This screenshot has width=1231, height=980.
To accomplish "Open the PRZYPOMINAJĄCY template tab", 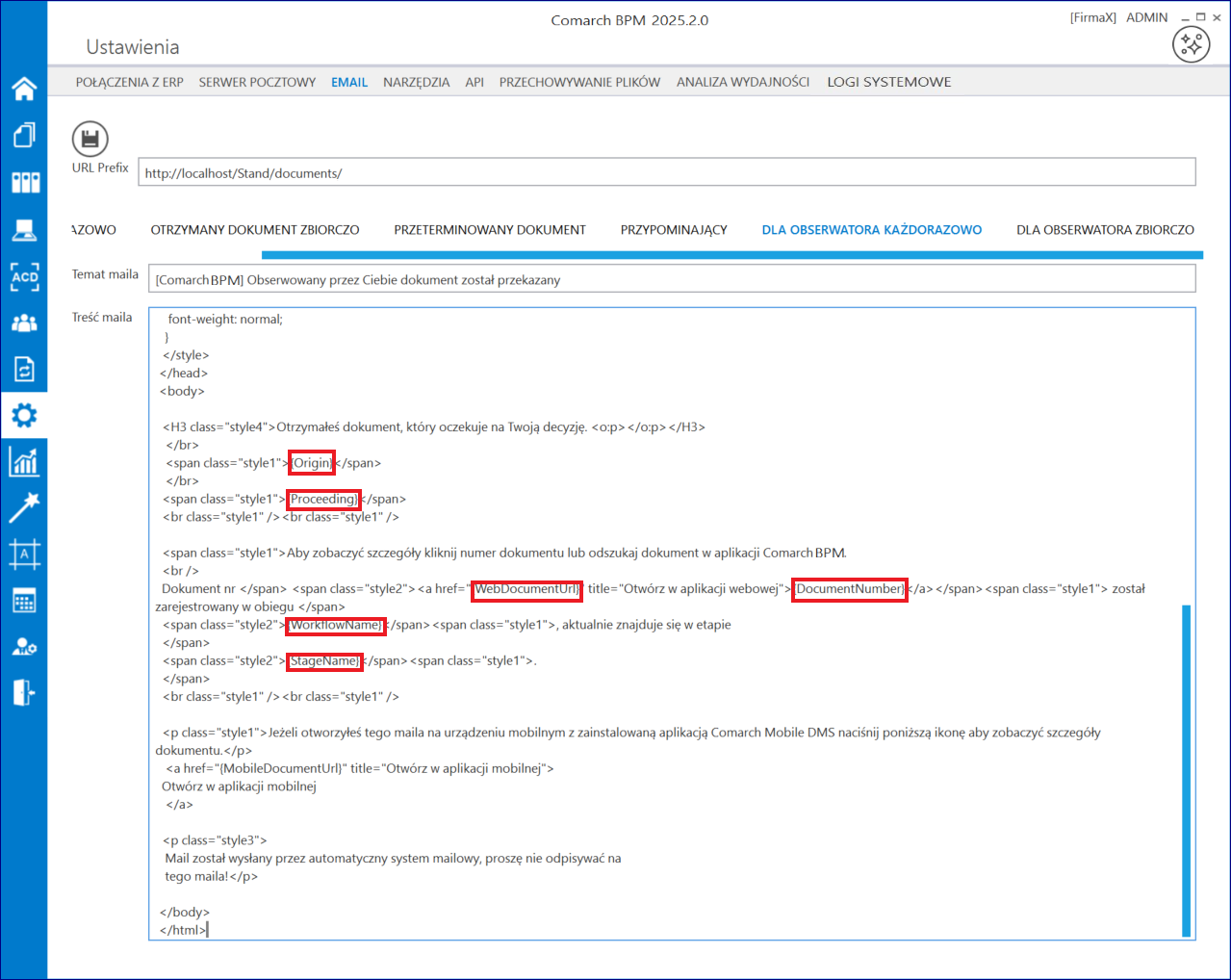I will click(x=674, y=230).
